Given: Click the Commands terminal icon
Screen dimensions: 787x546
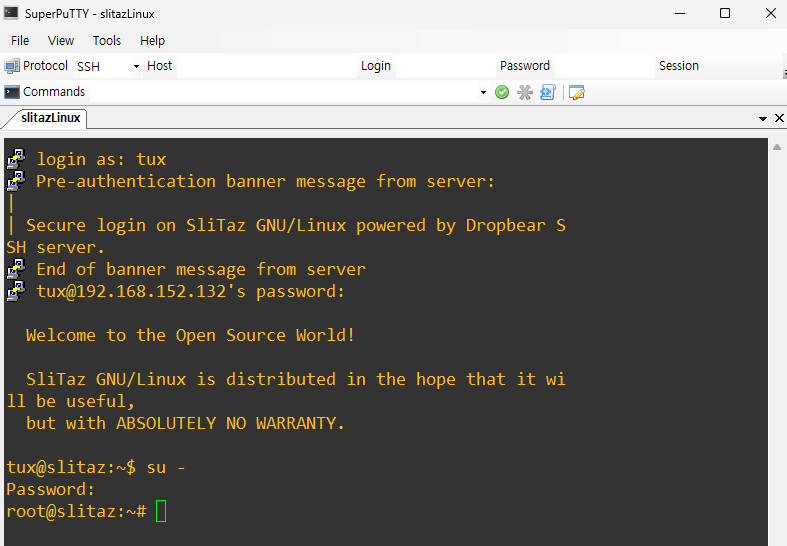Looking at the screenshot, I should 12,92.
